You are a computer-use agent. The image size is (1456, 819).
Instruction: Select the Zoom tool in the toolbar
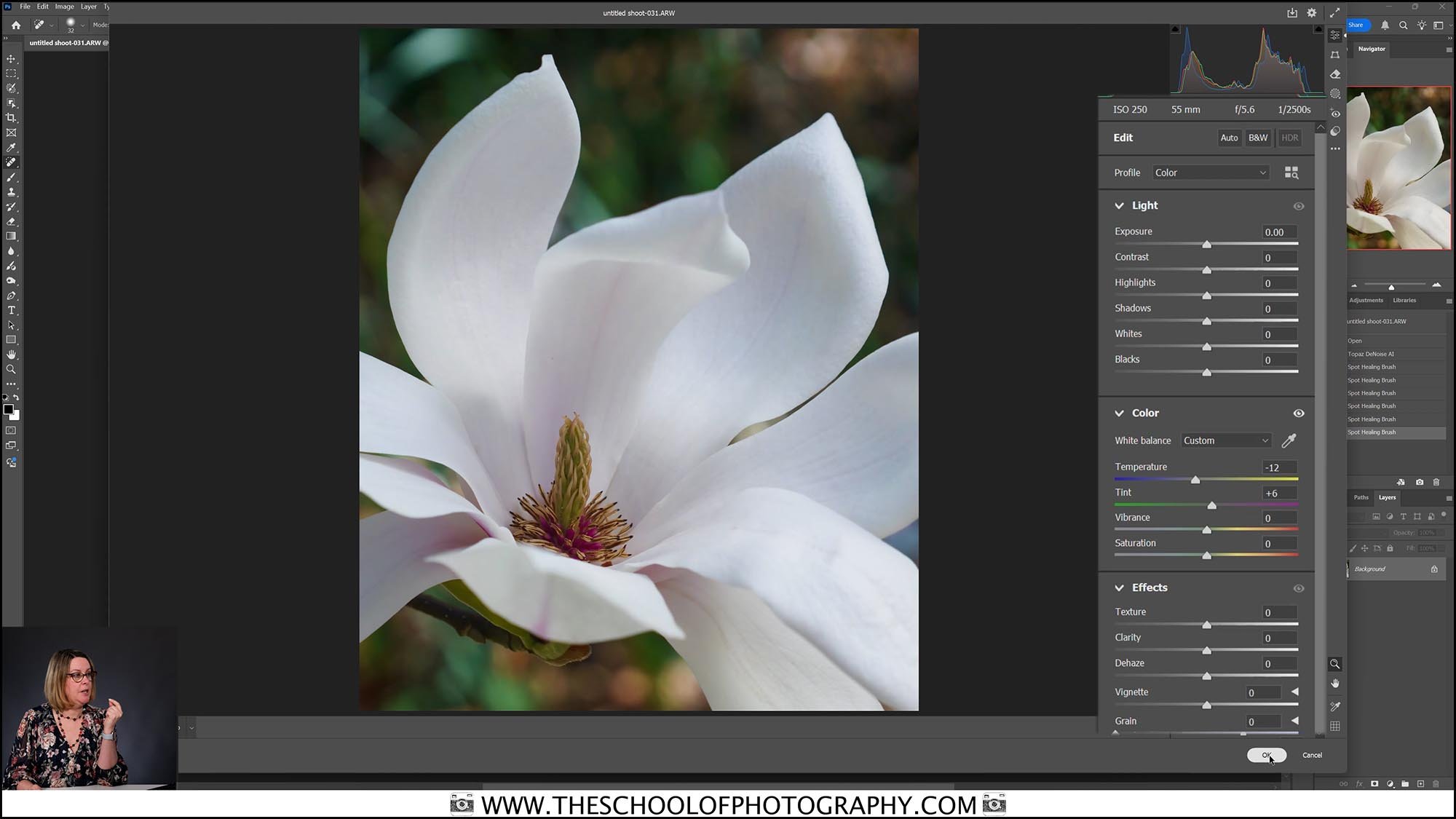[x=11, y=369]
